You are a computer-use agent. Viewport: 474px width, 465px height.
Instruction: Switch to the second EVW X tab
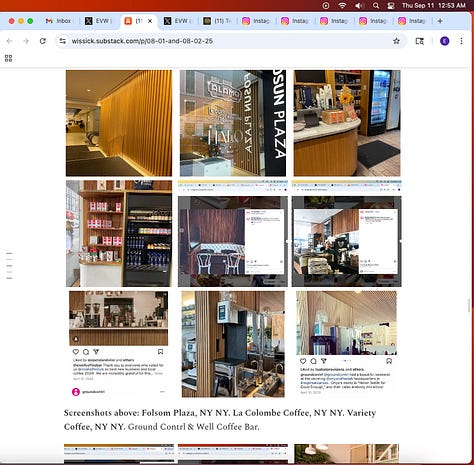(177, 21)
